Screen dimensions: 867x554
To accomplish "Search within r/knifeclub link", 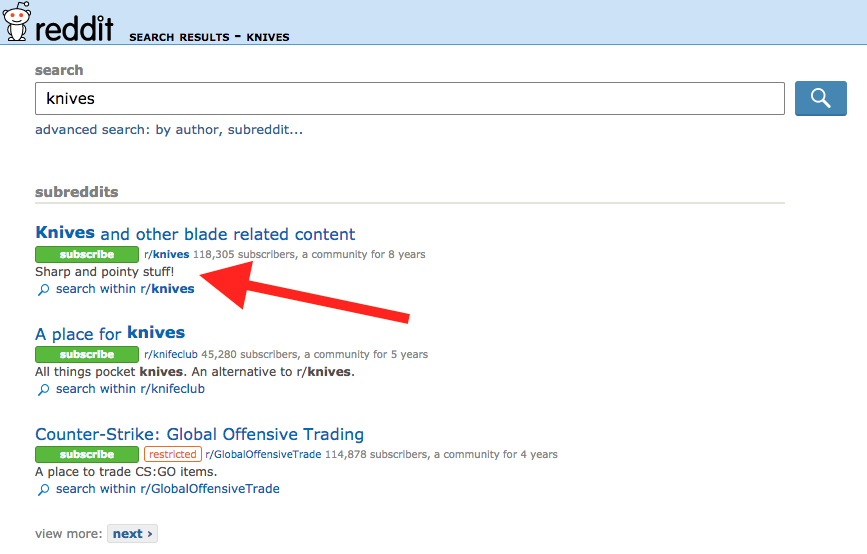I will coord(130,389).
